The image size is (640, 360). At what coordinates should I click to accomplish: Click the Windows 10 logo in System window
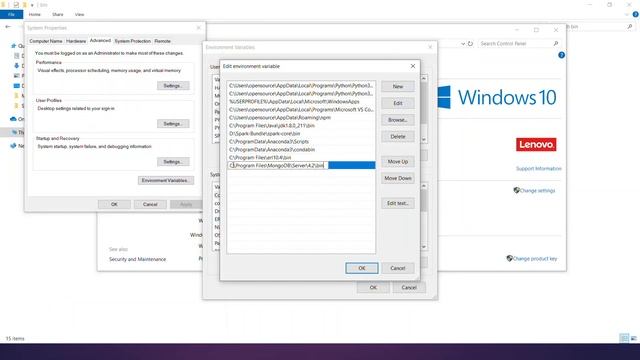(497, 97)
